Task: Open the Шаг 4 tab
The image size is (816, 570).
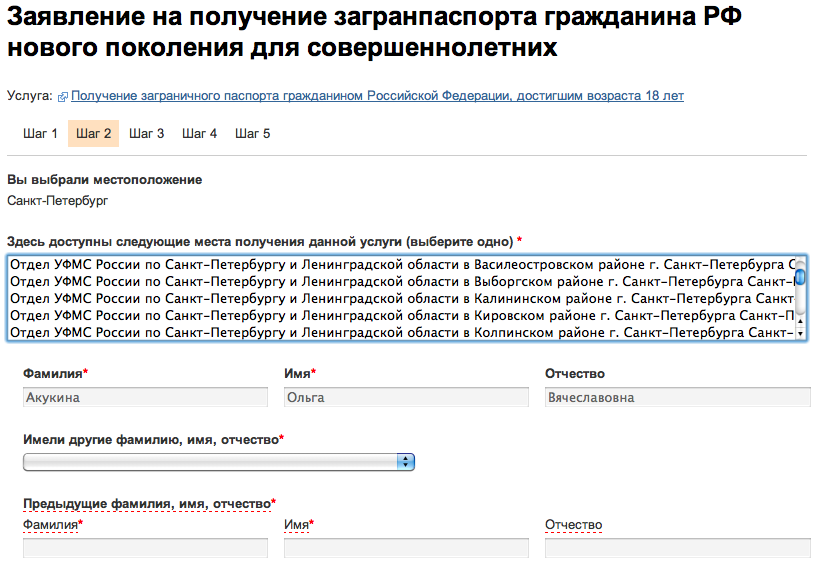Action: coord(199,134)
